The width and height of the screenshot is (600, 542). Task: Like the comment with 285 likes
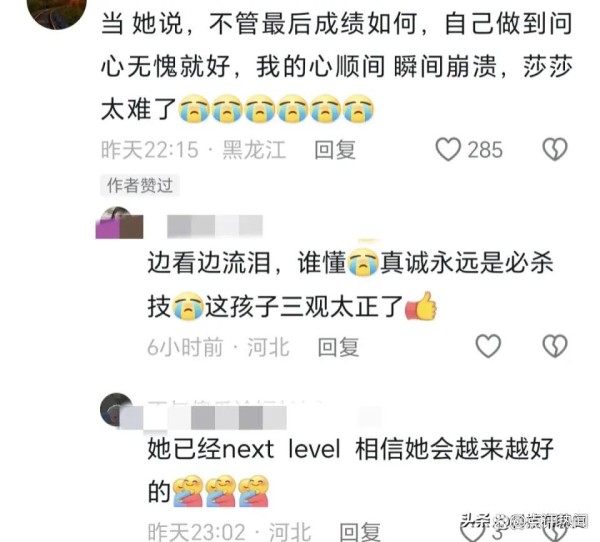tap(448, 149)
